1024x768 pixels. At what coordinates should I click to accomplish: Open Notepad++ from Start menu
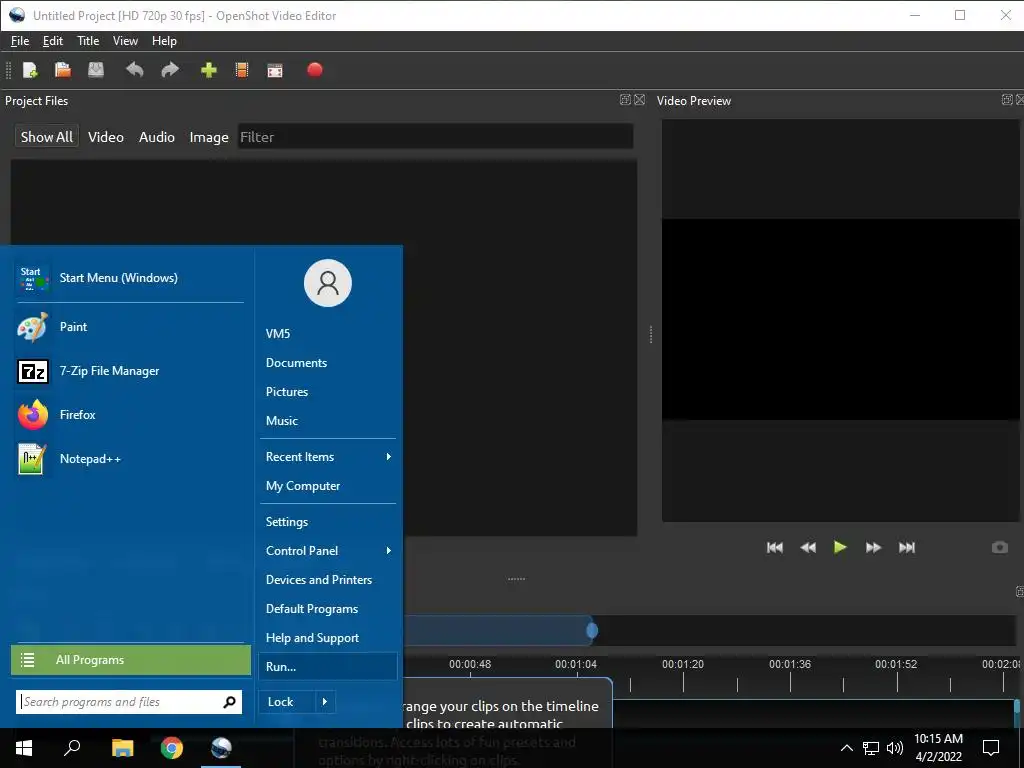130,458
